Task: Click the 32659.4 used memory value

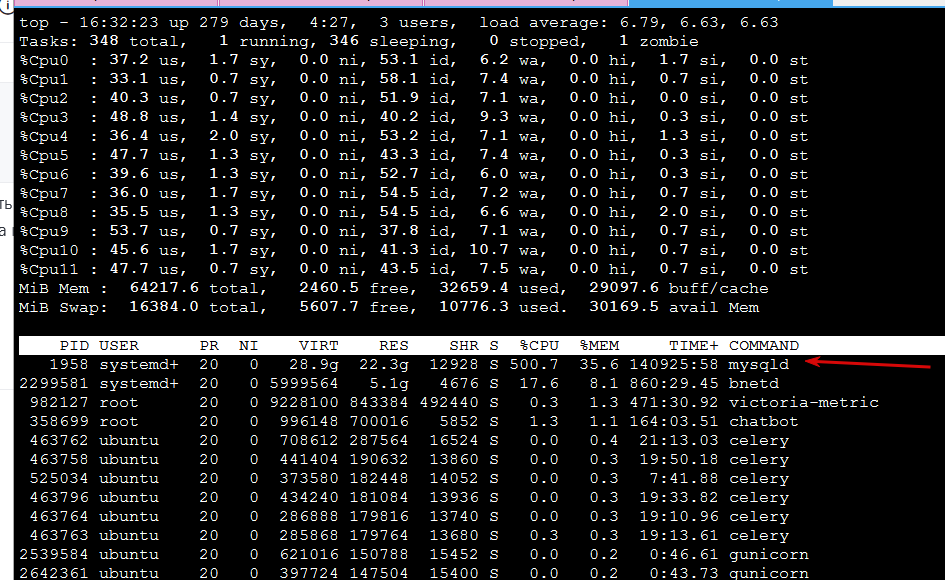Action: (x=474, y=288)
